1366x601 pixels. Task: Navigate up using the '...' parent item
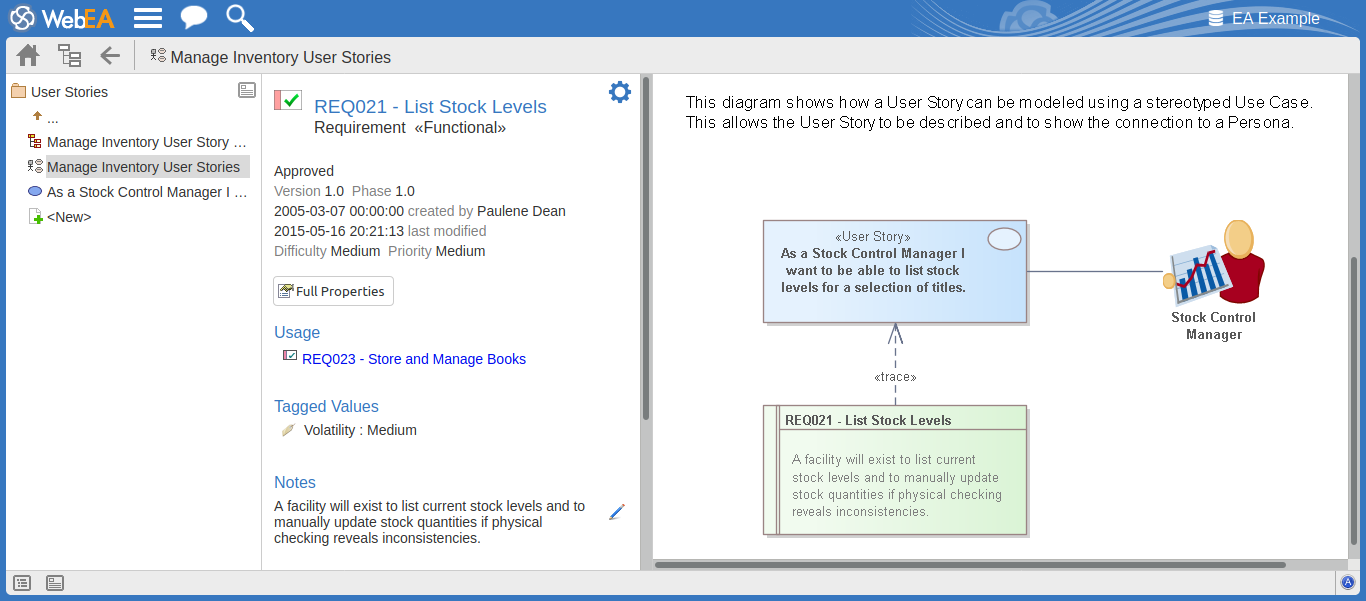click(52, 117)
